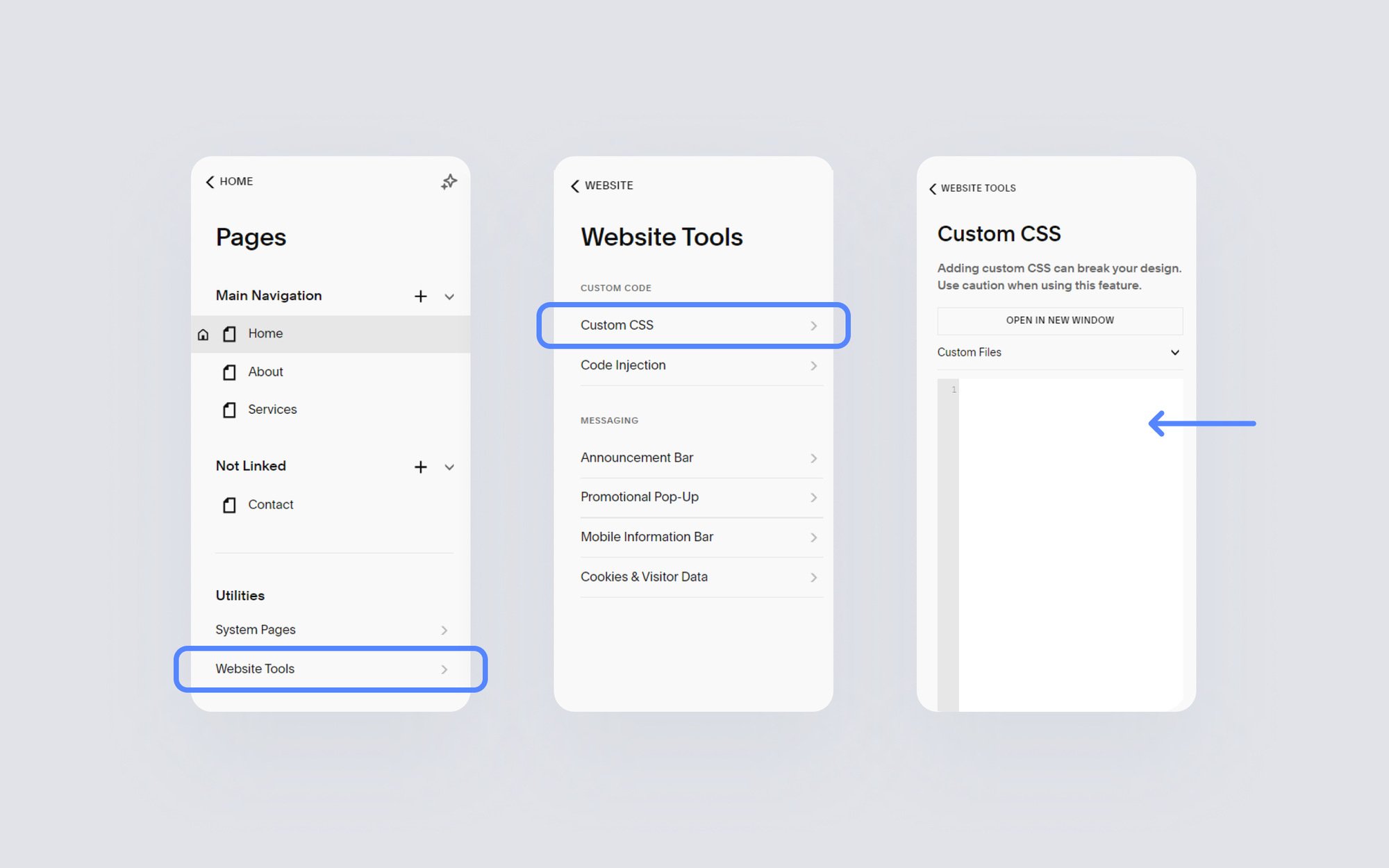Click the chevron on Code Injection row
Viewport: 1389px width, 868px height.
pos(814,366)
